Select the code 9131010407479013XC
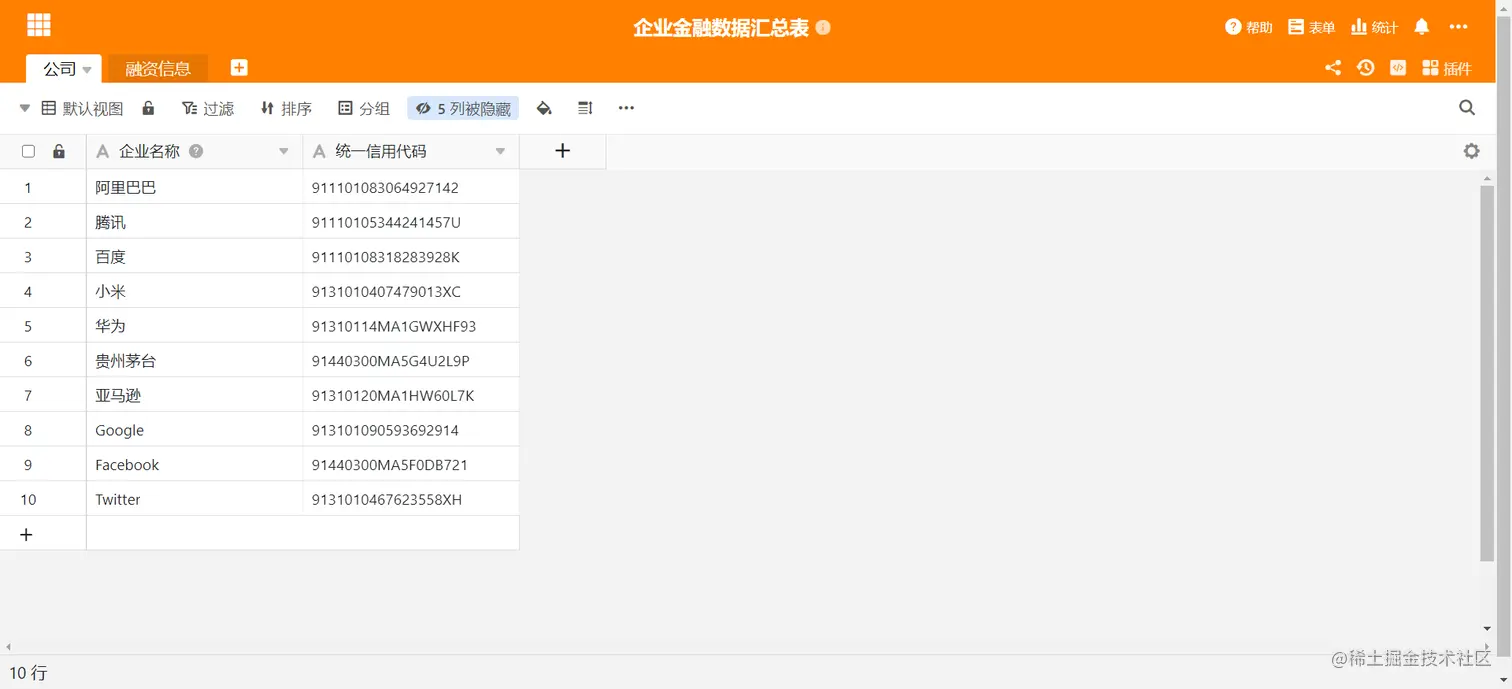Viewport: 1512px width, 689px height. (x=411, y=291)
